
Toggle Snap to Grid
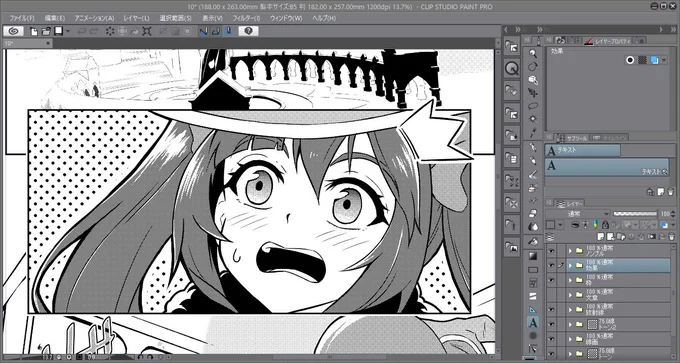click(229, 31)
